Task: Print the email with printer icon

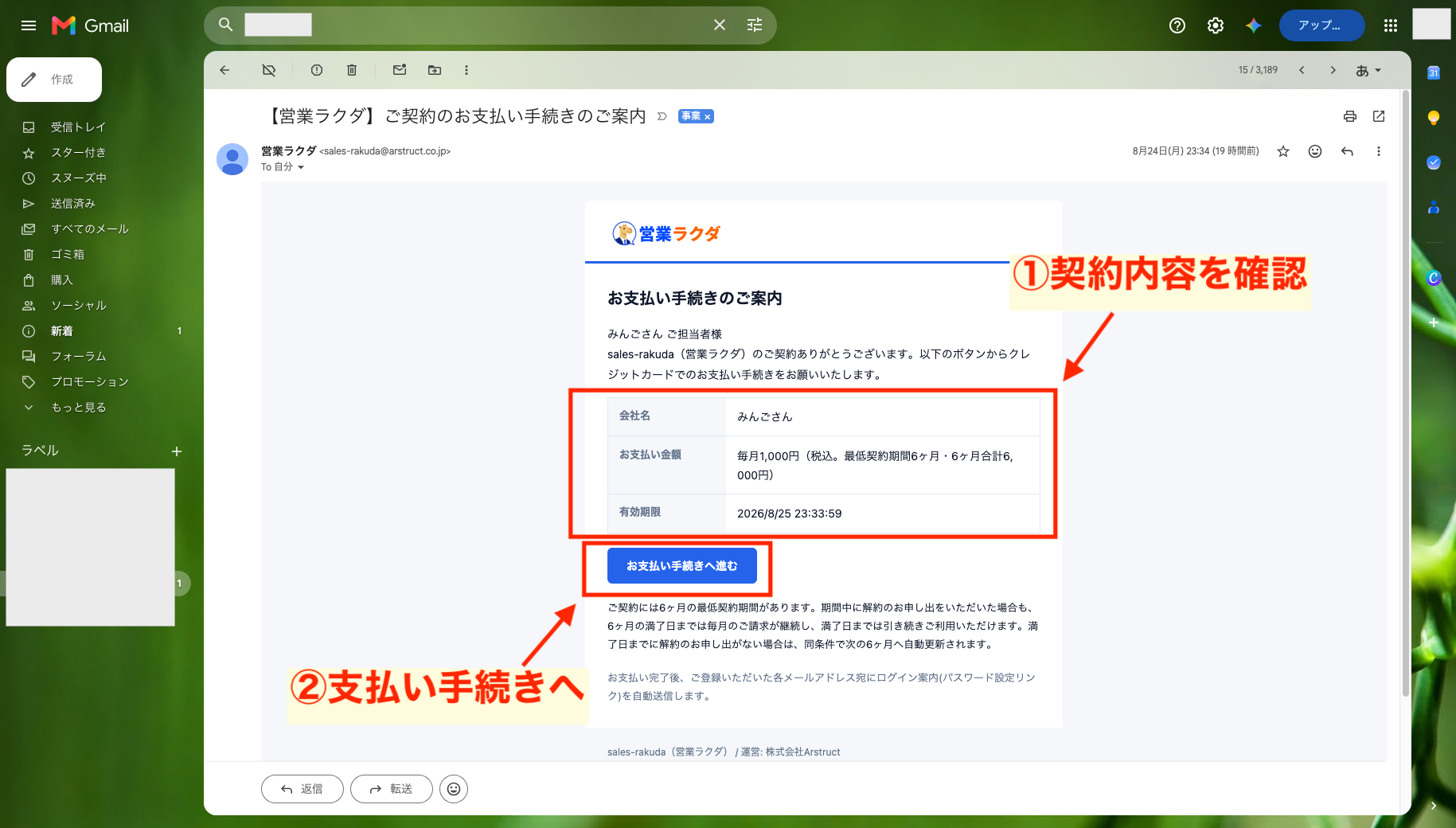Action: pyautogui.click(x=1350, y=116)
